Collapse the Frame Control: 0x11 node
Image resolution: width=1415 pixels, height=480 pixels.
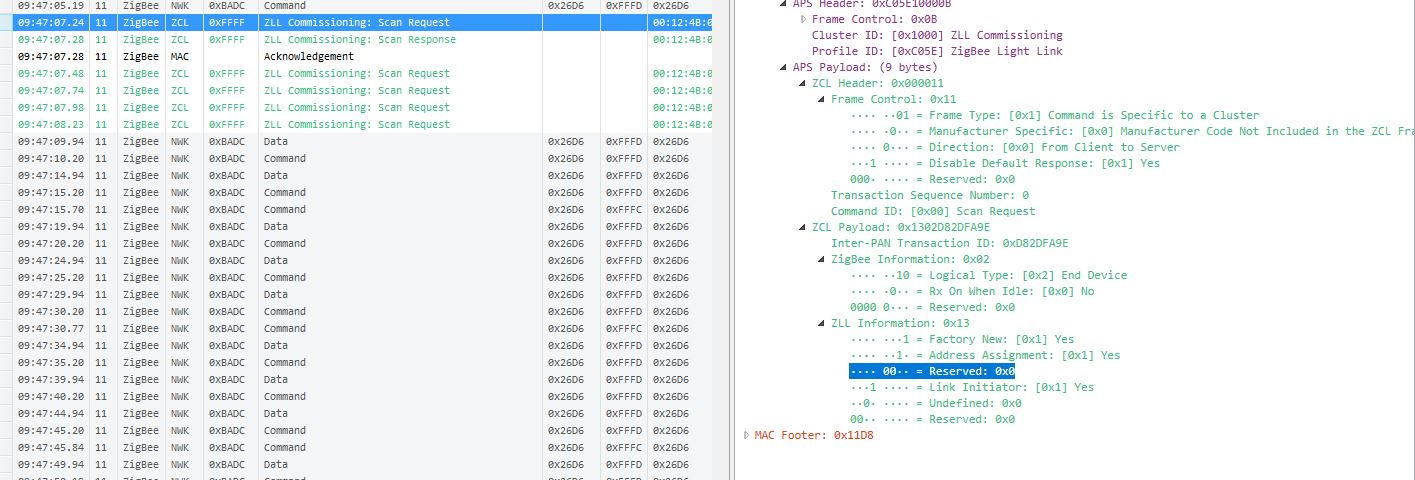[822, 99]
